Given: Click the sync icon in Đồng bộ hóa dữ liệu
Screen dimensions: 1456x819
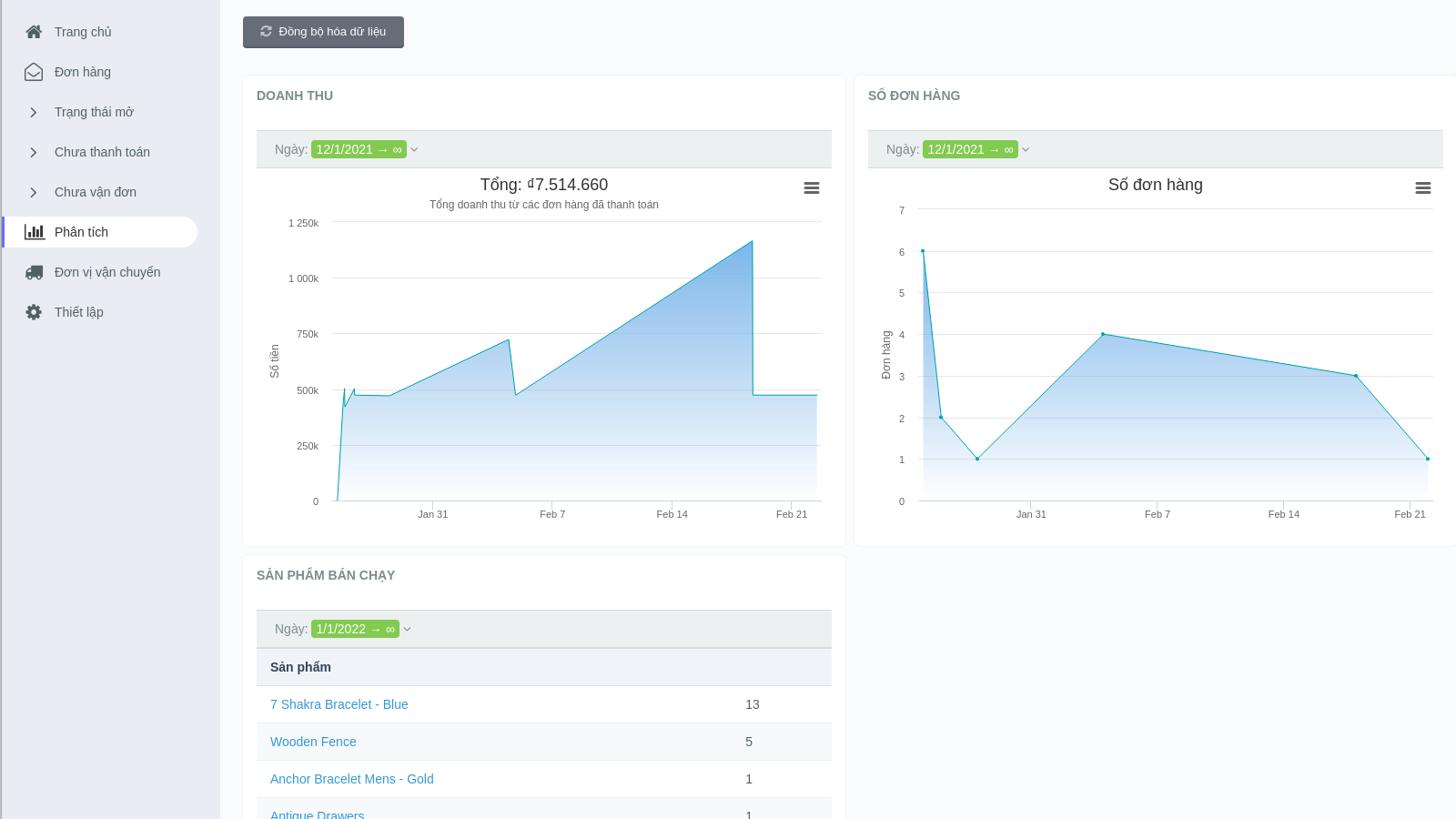Looking at the screenshot, I should (266, 31).
